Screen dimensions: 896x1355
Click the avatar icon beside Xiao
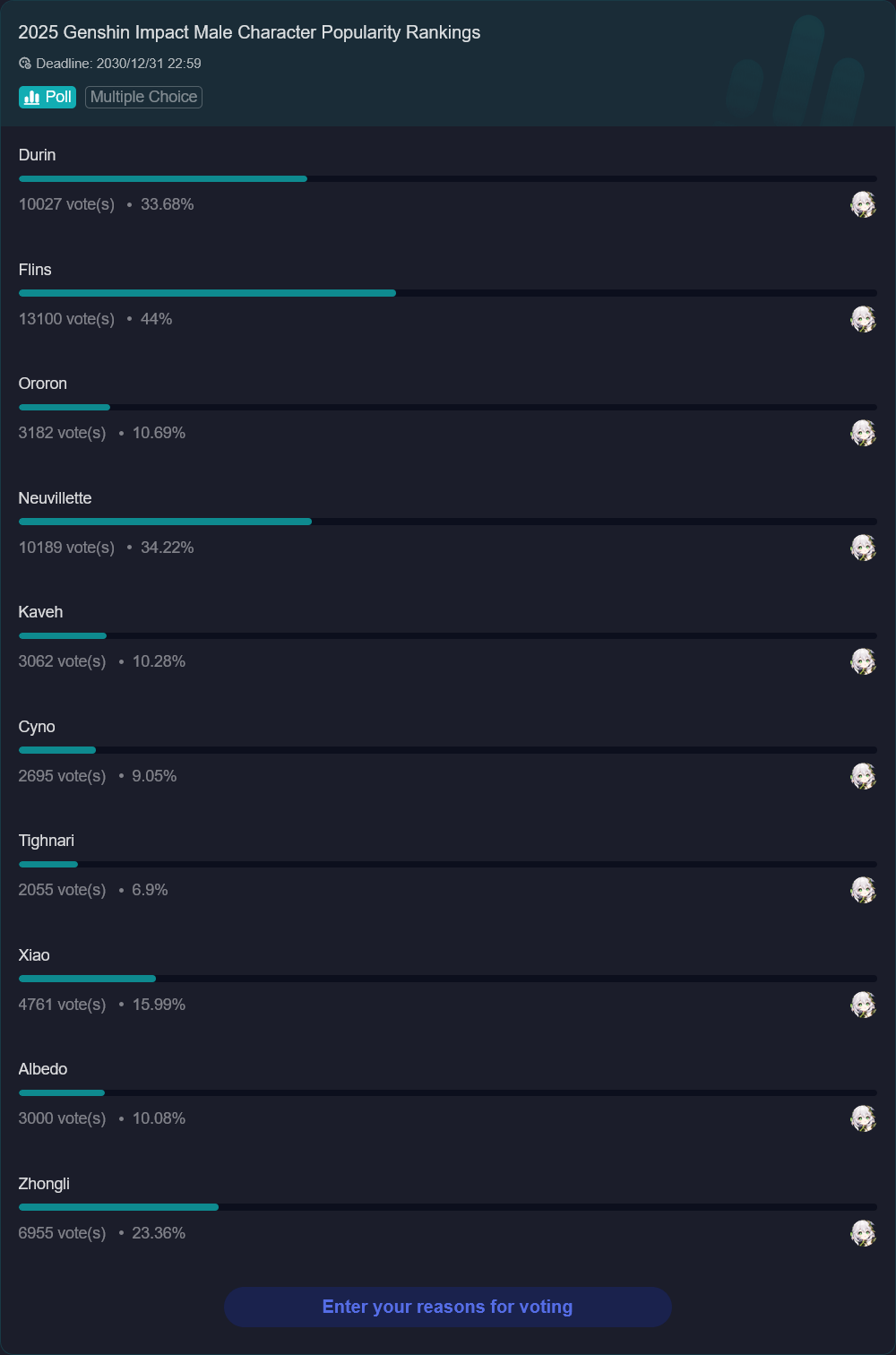click(863, 1005)
